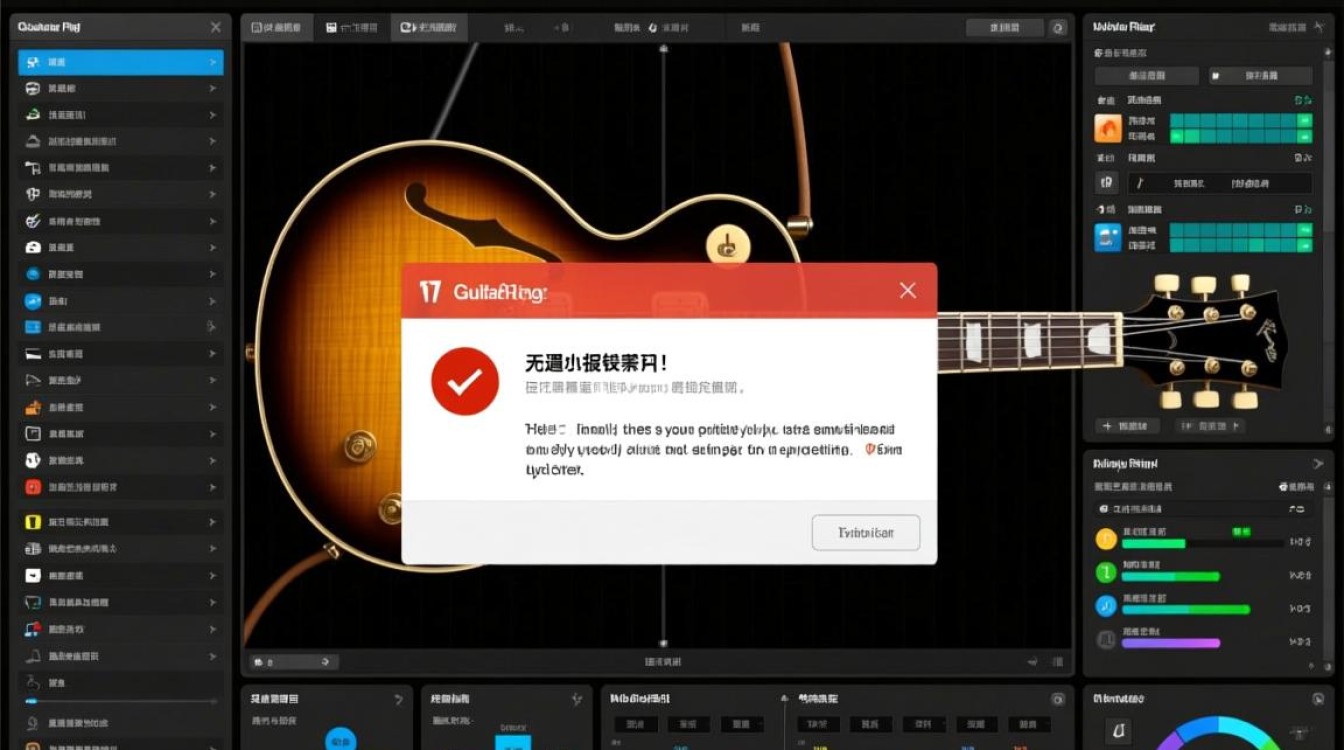Click the circular refresh icon at toolbar right
Viewport: 1344px width, 750px height.
[x=1057, y=27]
